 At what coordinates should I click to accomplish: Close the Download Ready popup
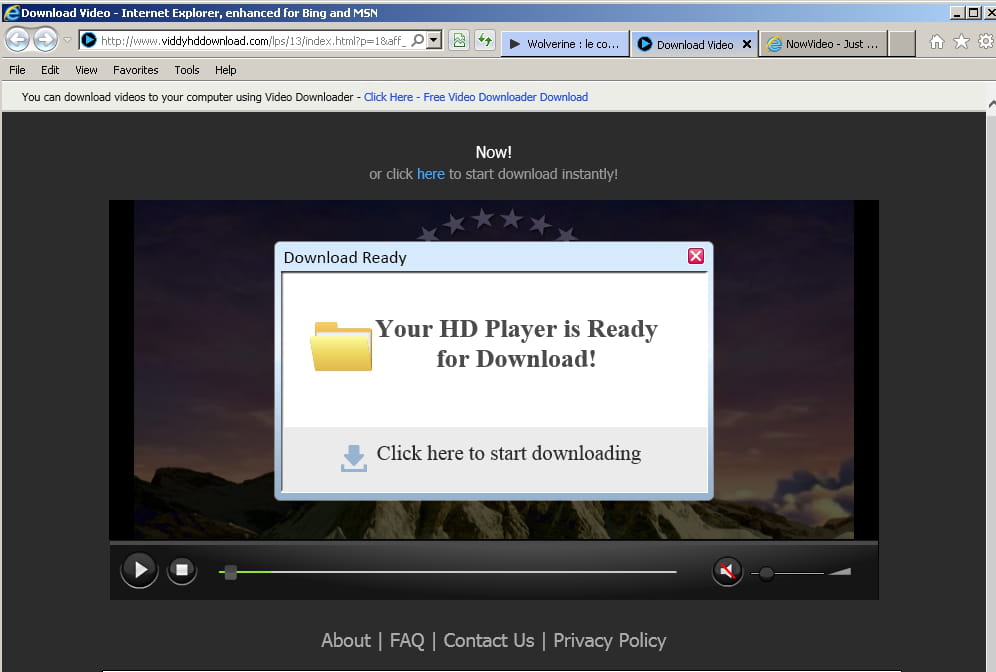point(696,256)
